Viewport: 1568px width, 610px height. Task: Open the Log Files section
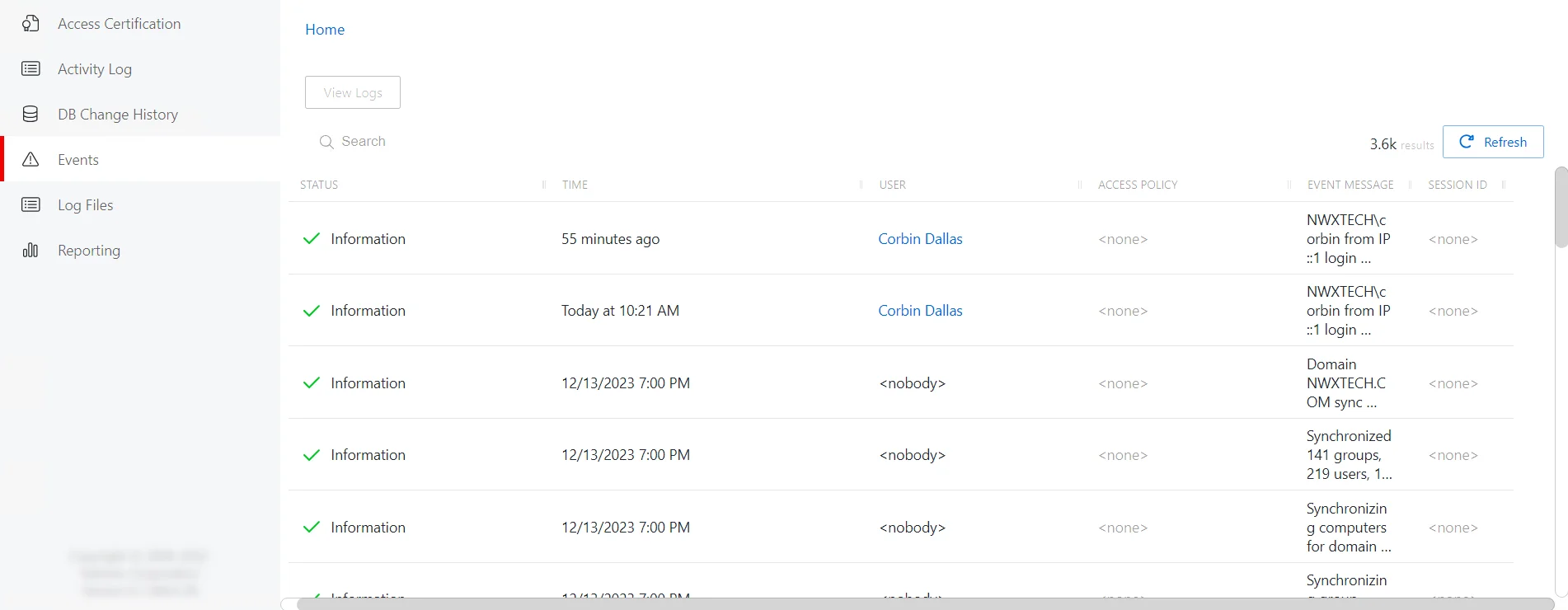140,205
